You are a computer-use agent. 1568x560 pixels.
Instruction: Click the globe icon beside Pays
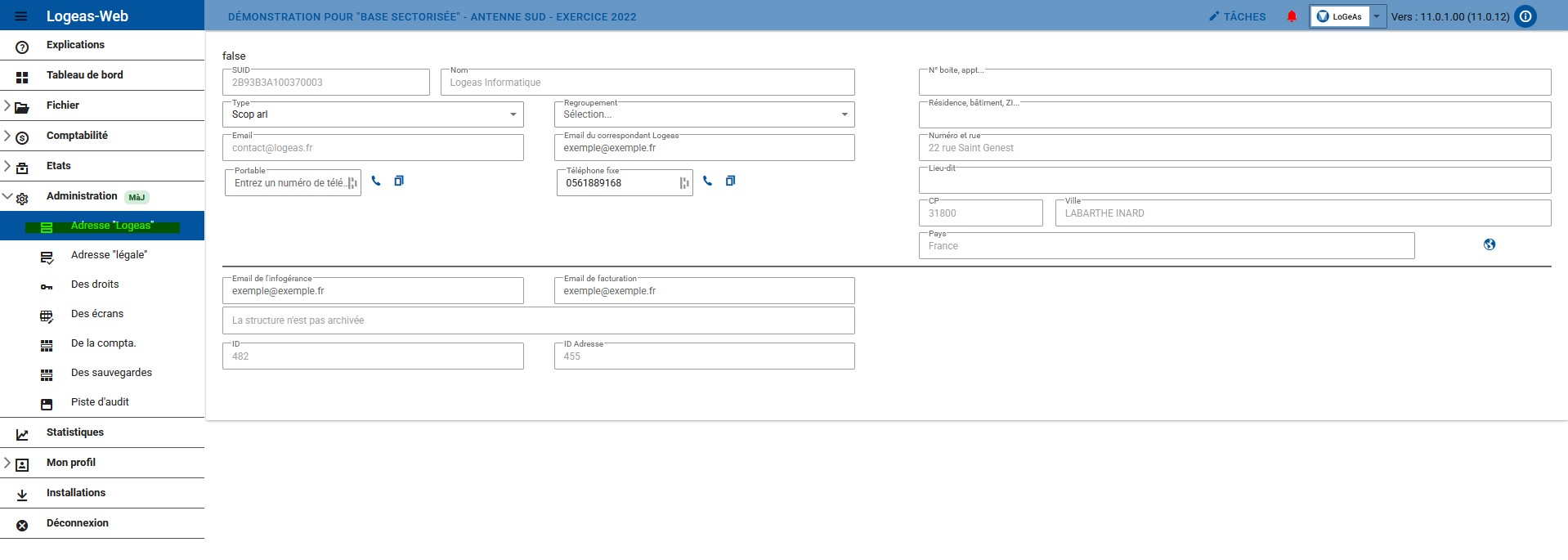tap(1490, 244)
